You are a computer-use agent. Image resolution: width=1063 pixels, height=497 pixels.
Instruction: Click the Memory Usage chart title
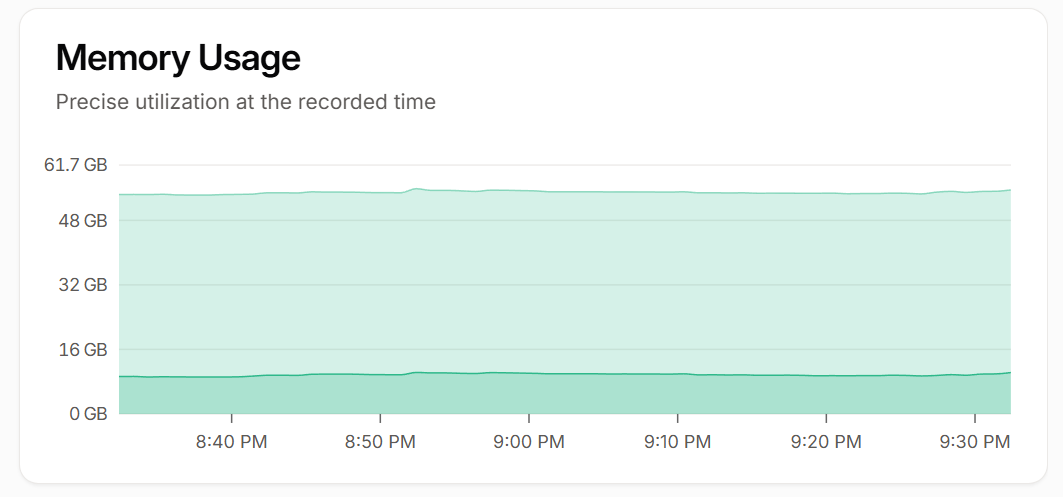point(178,58)
